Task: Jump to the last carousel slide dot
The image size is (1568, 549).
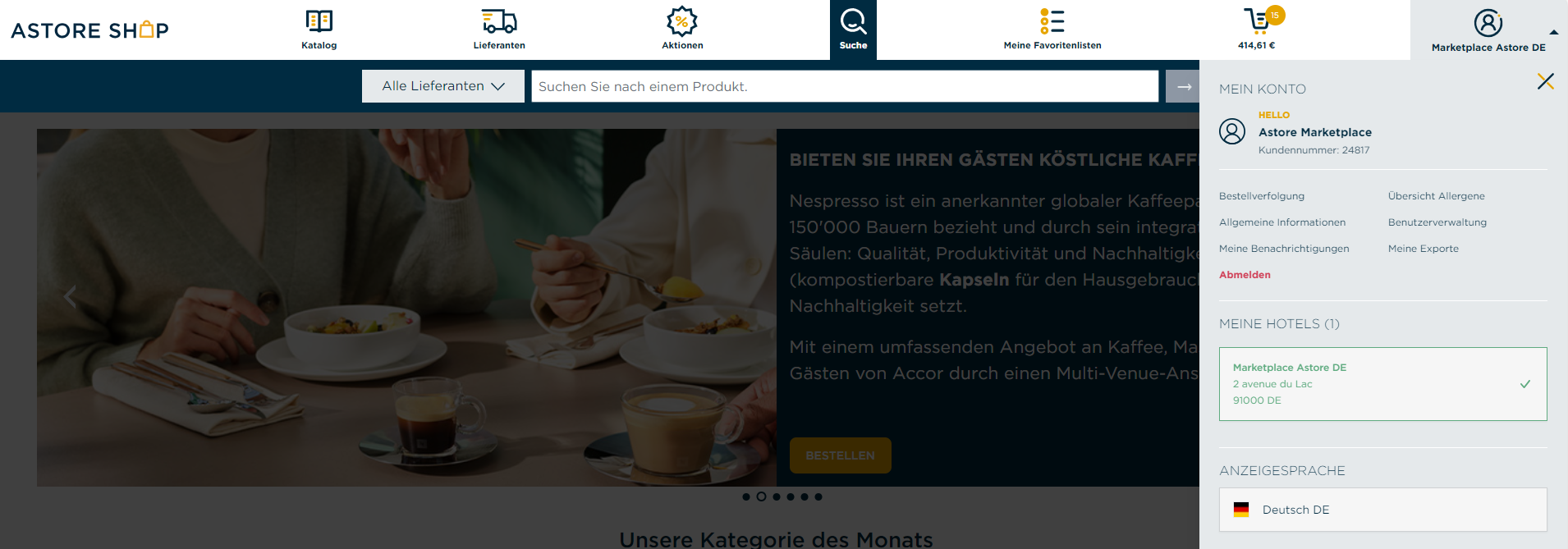Action: [818, 496]
